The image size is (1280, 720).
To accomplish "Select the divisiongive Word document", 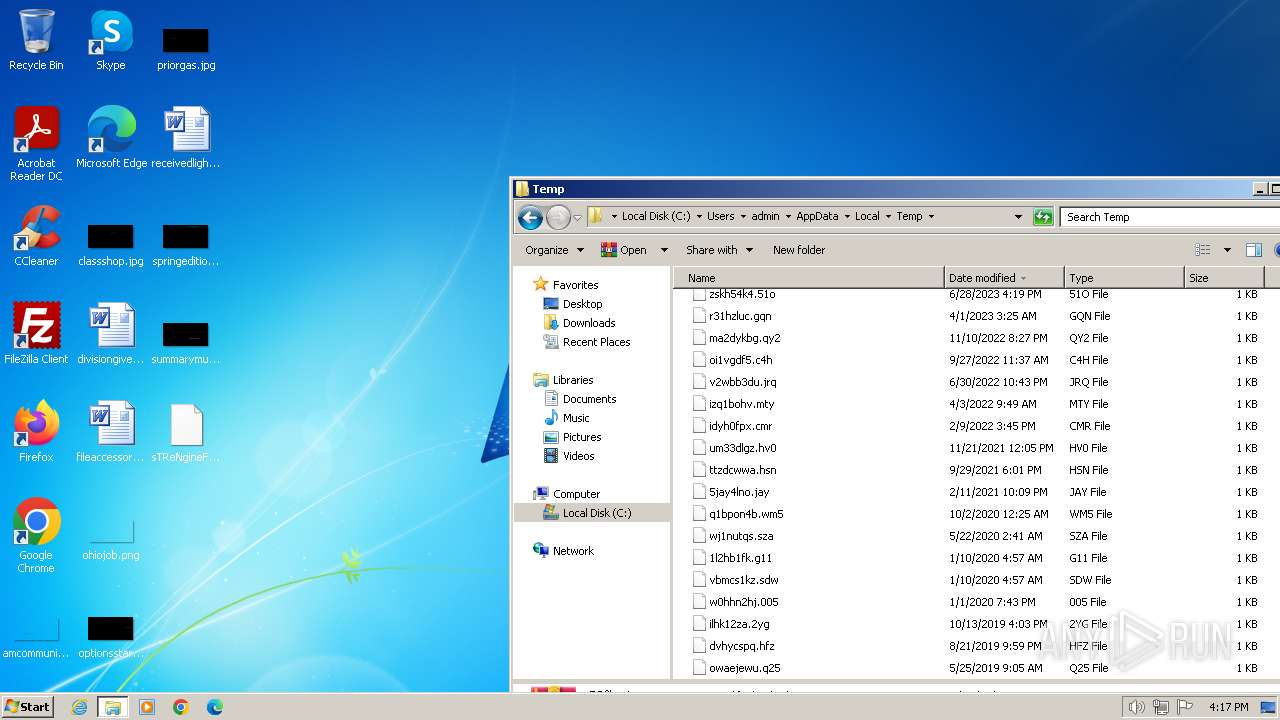I will tap(111, 333).
